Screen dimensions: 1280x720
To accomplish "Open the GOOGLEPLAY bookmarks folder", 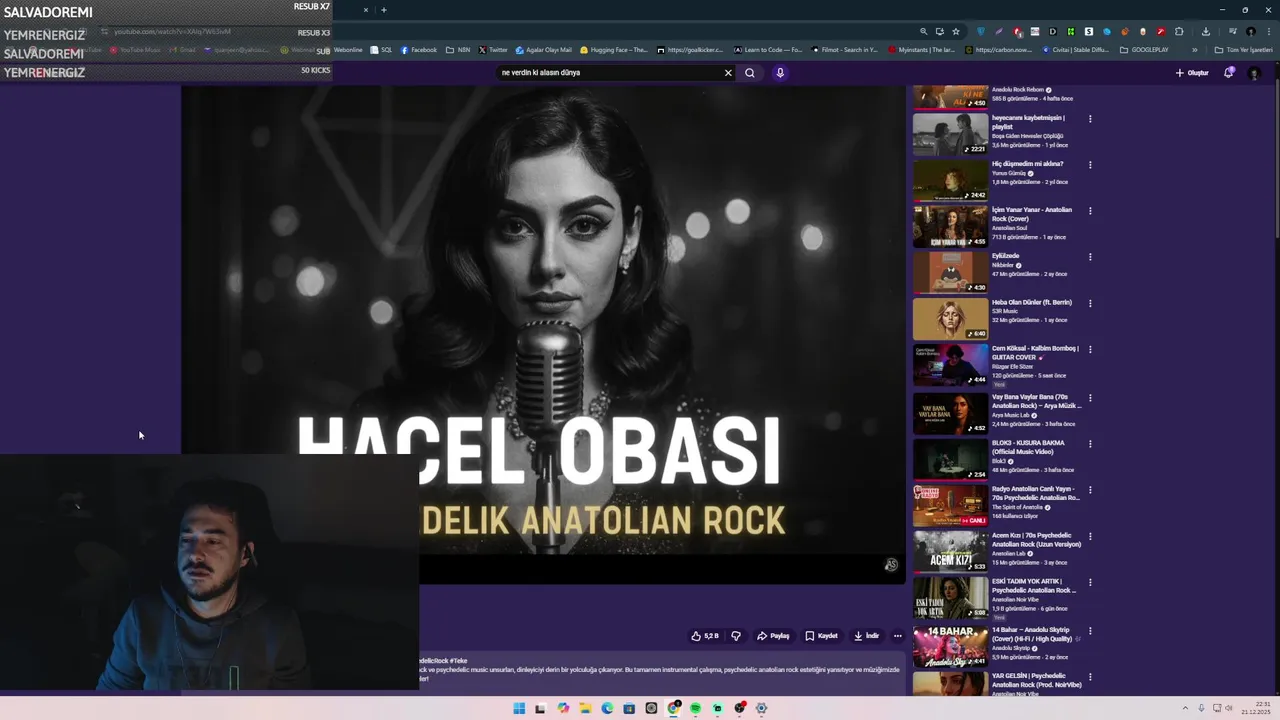I will coord(1144,50).
